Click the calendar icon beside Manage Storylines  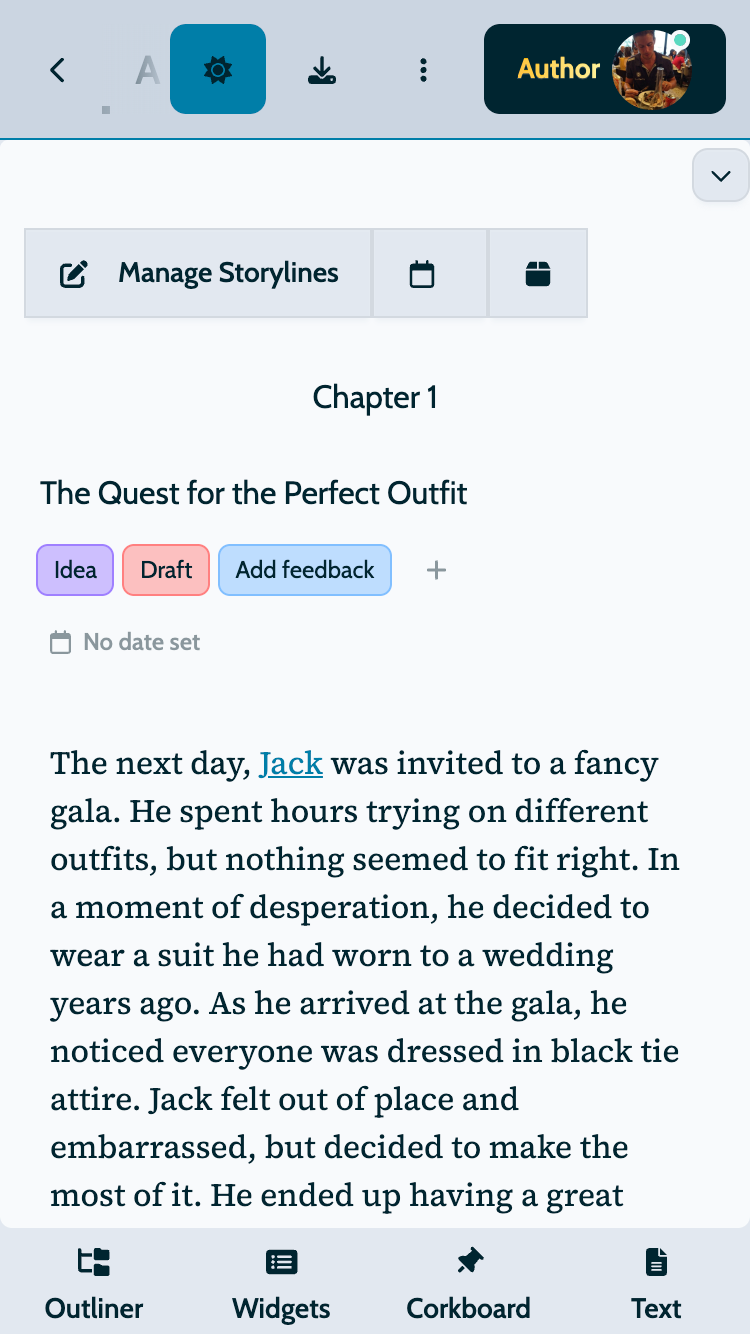point(422,274)
